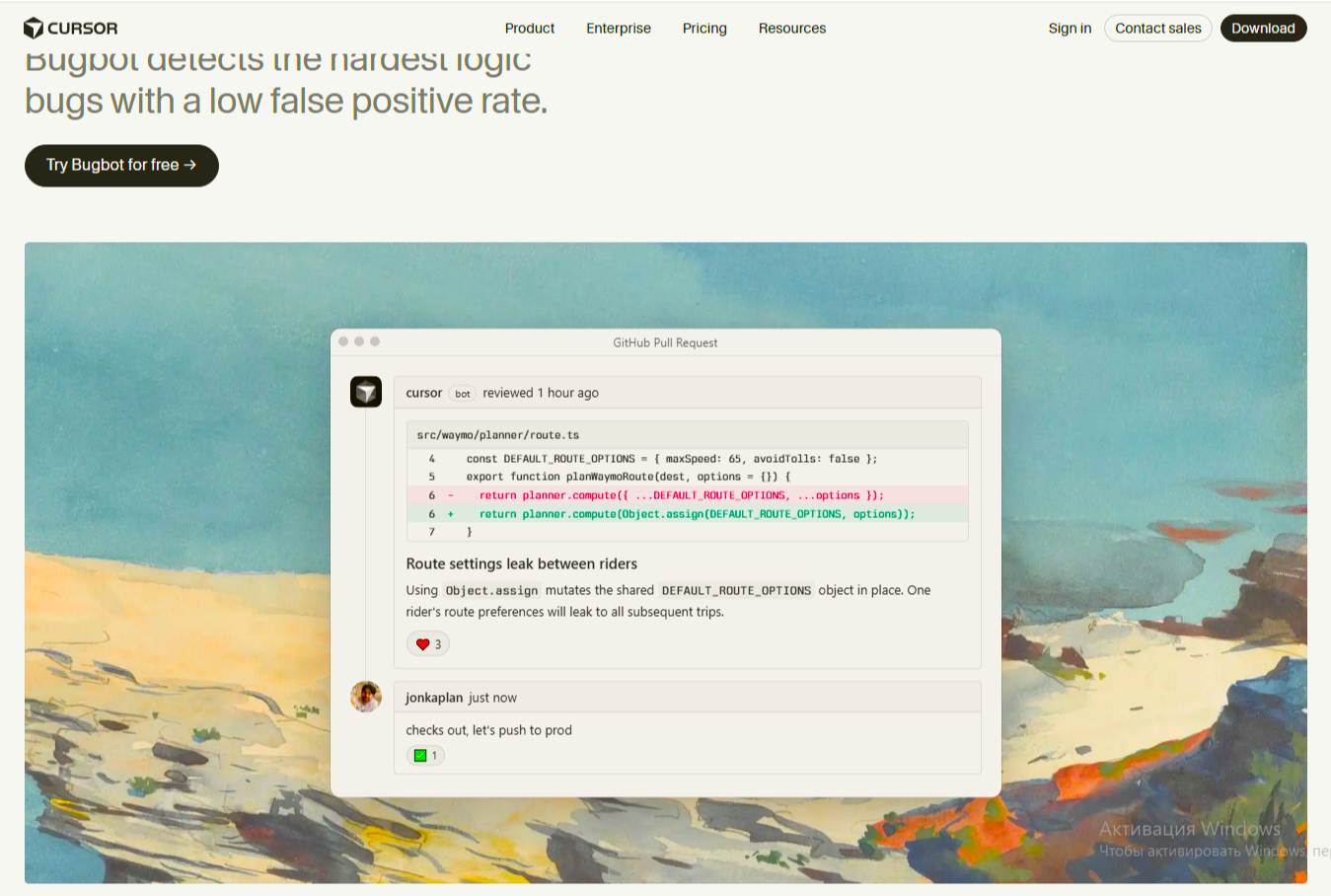Screen dimensions: 1331x896
Task: Click the bot badge next to cursor
Action: click(462, 394)
